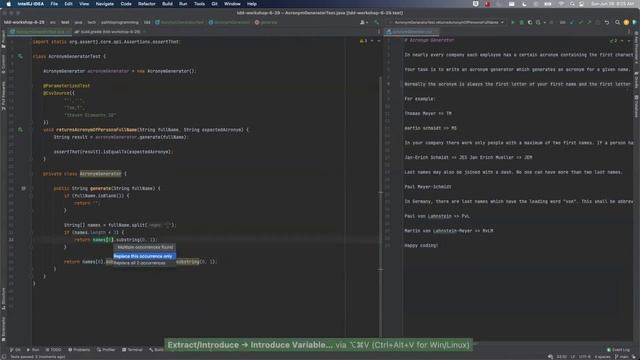
Task: Click the 'pathtoprogramming' breadcrumb
Action: pyautogui.click(x=120, y=22)
